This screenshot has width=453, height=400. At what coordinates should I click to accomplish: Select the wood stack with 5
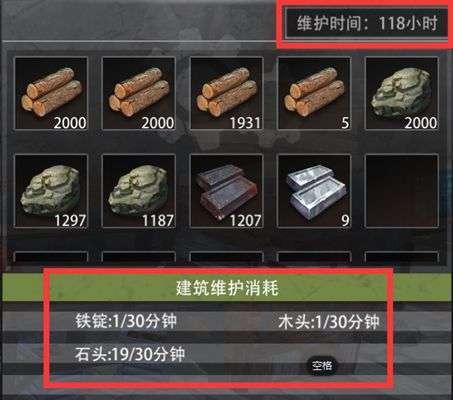[314, 93]
